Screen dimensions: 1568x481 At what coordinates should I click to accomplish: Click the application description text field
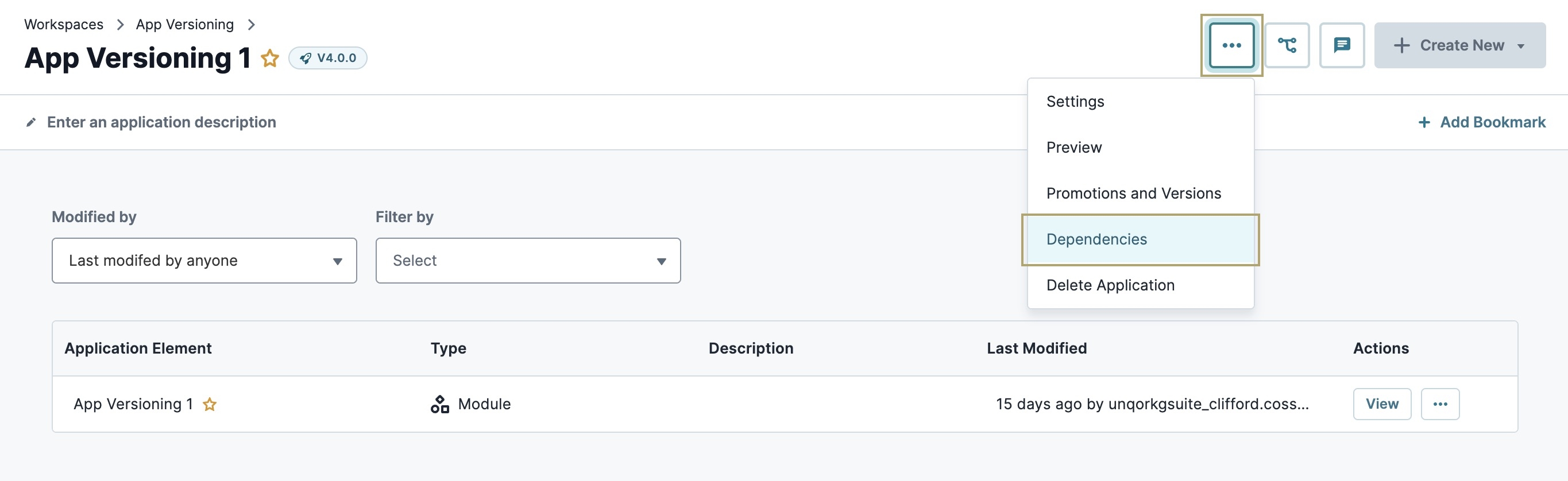[x=161, y=122]
